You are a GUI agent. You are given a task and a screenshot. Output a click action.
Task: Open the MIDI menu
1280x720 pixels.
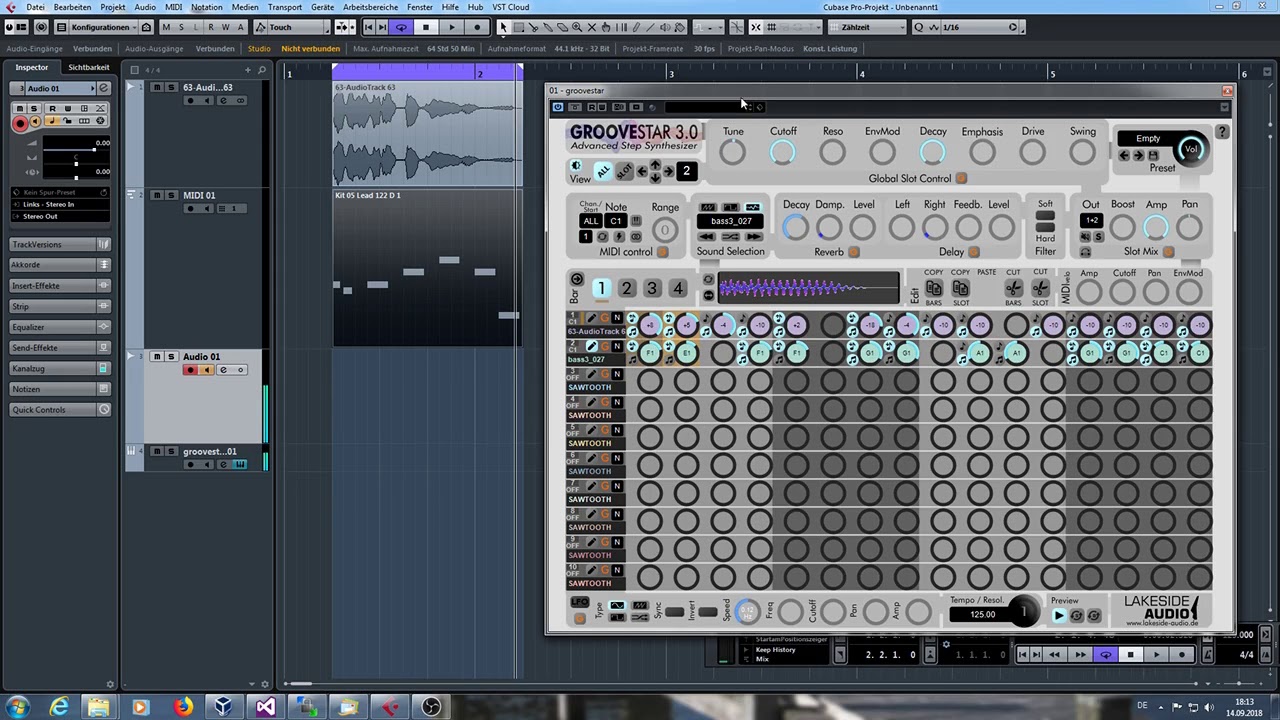tap(173, 7)
